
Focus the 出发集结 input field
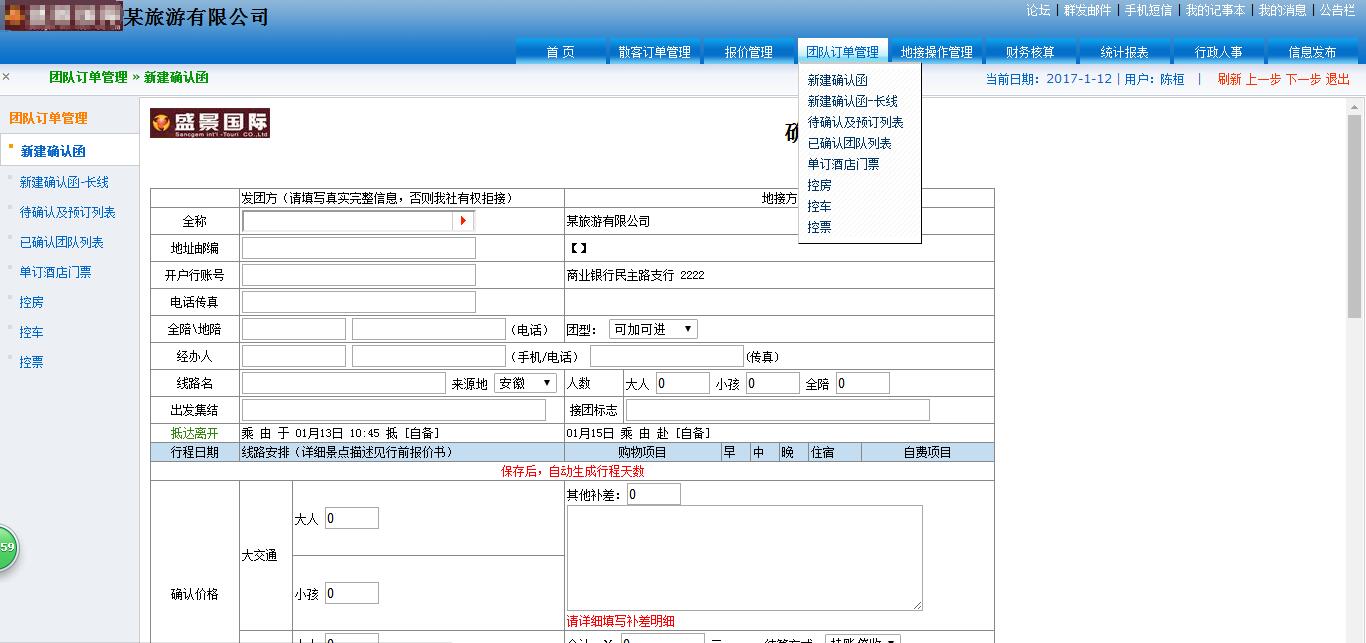click(x=394, y=410)
